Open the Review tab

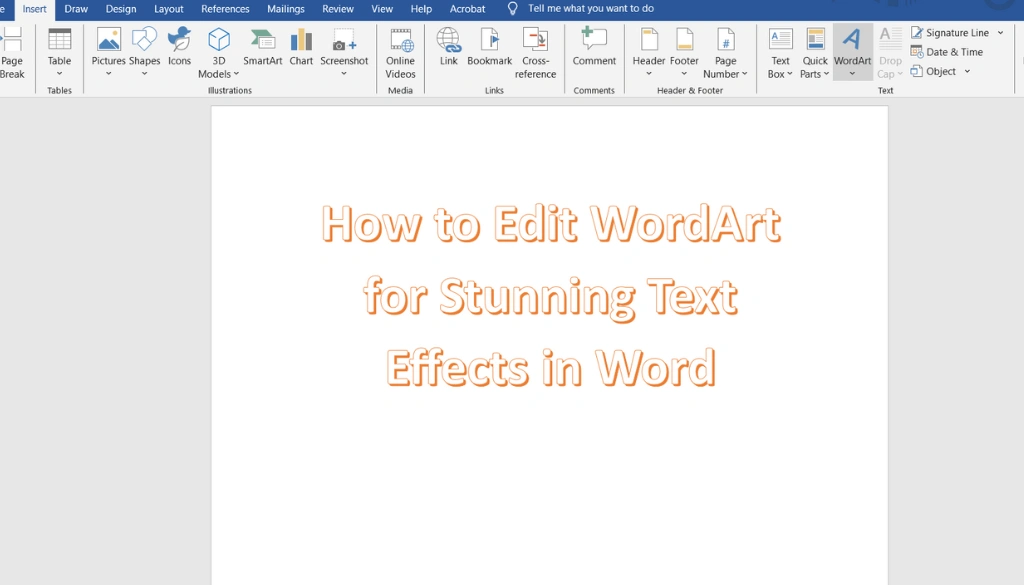tap(338, 9)
